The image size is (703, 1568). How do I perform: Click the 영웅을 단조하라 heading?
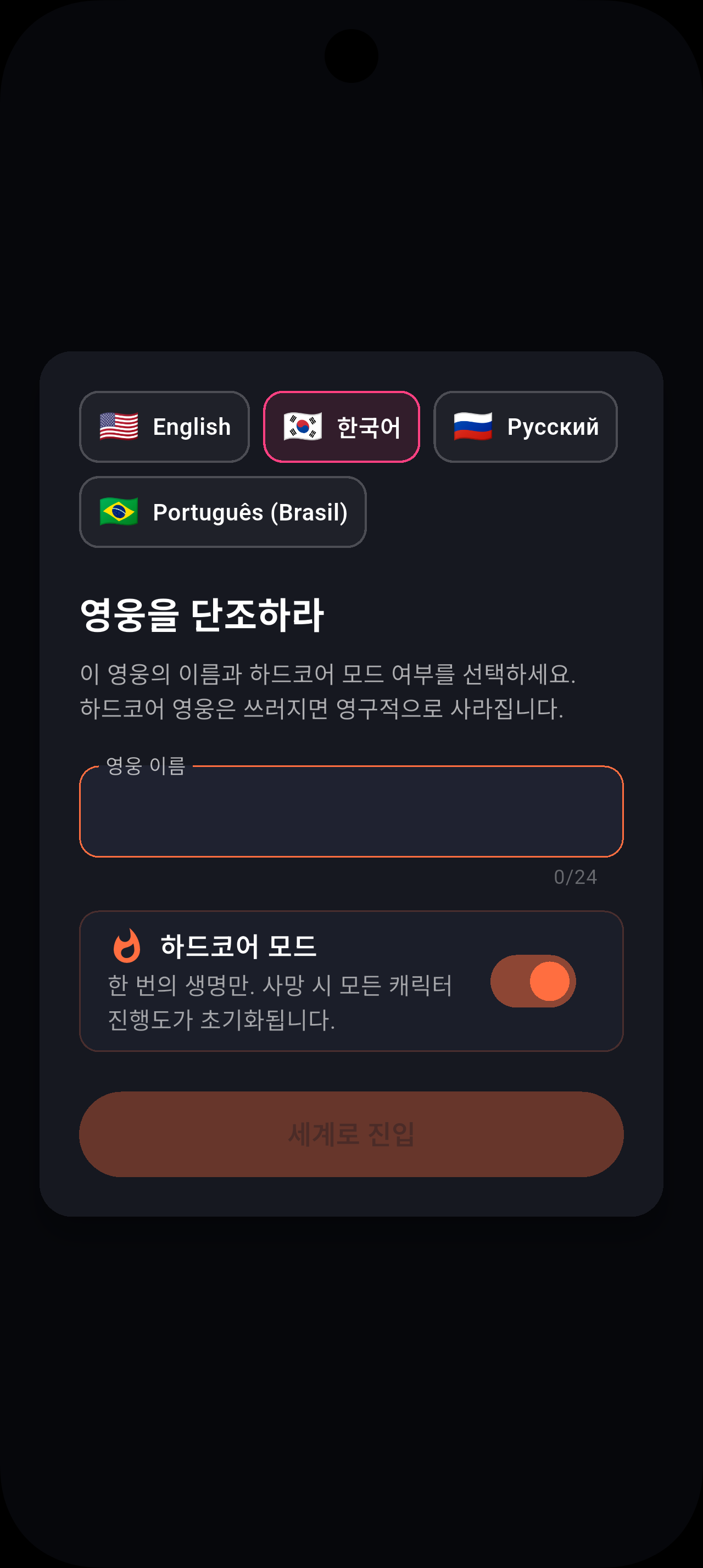pos(202,615)
